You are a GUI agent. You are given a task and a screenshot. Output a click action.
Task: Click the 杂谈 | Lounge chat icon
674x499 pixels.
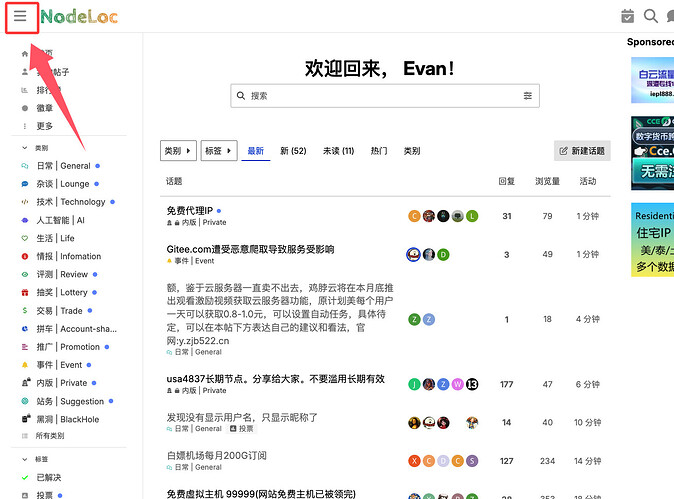pos(25,184)
